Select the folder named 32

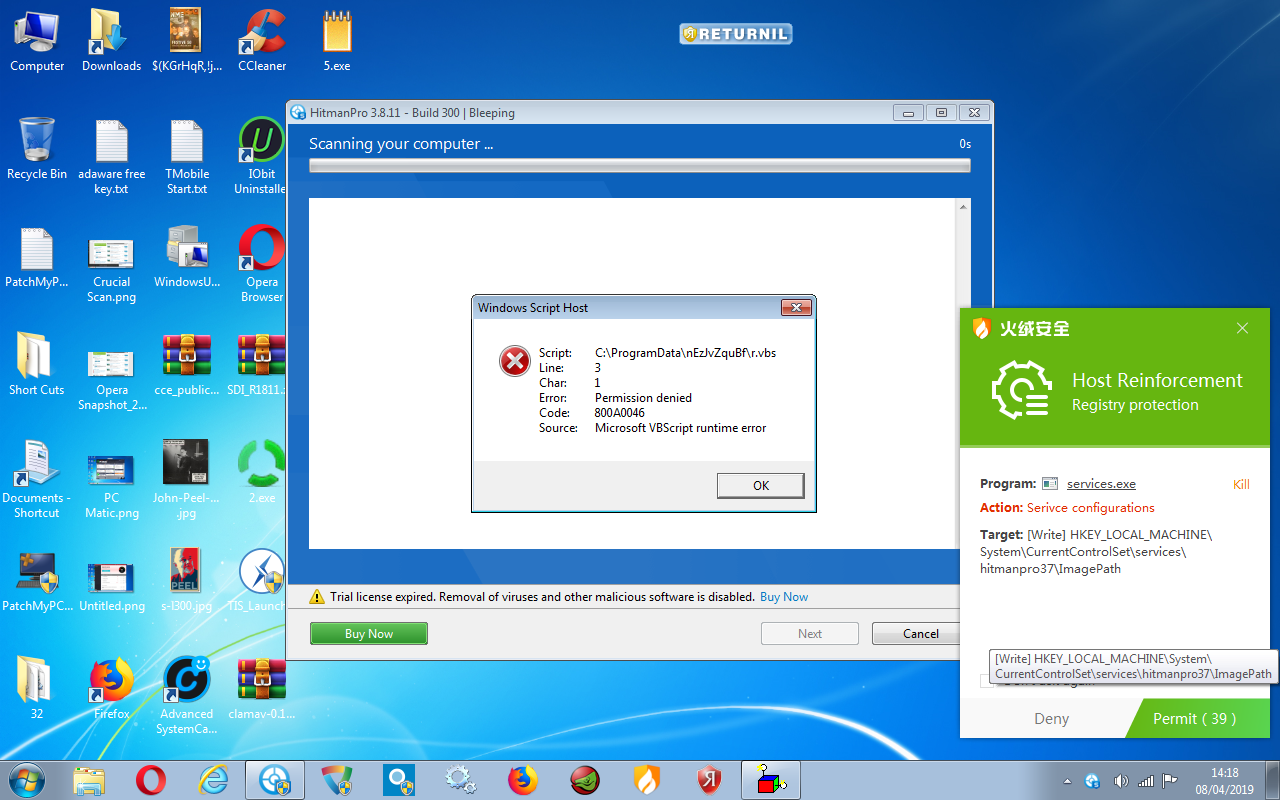37,688
